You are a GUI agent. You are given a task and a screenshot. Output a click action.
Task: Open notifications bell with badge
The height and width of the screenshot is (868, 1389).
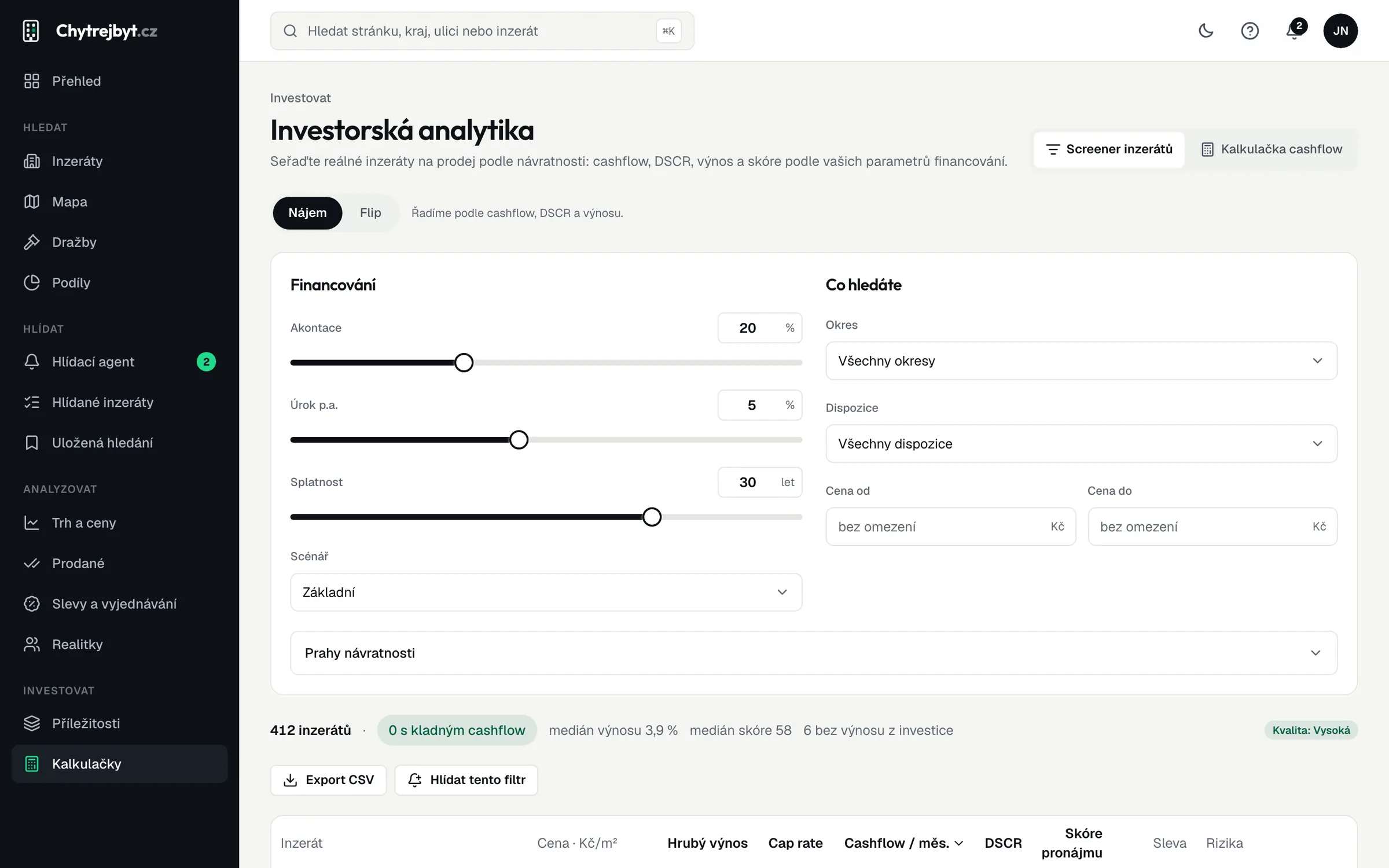click(x=1295, y=31)
